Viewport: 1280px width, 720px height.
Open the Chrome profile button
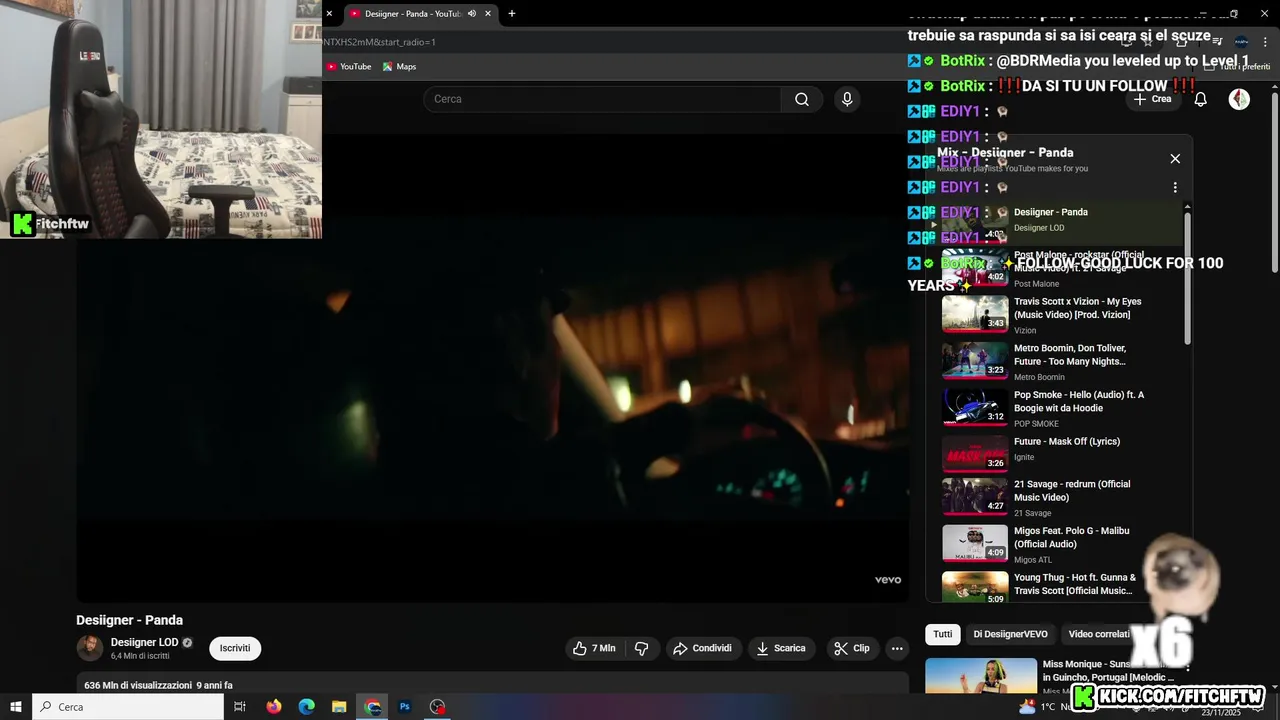pyautogui.click(x=1241, y=42)
